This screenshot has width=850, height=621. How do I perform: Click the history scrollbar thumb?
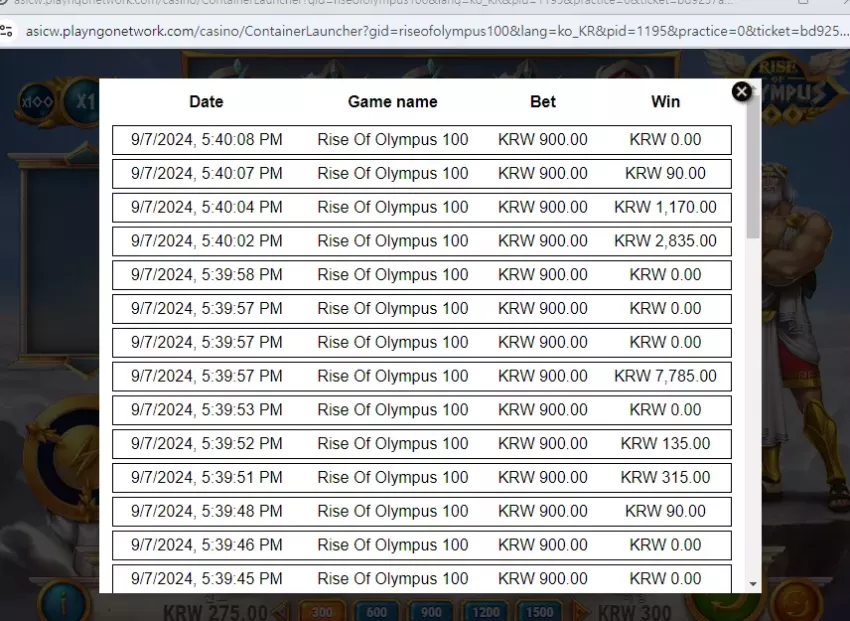pos(753,166)
